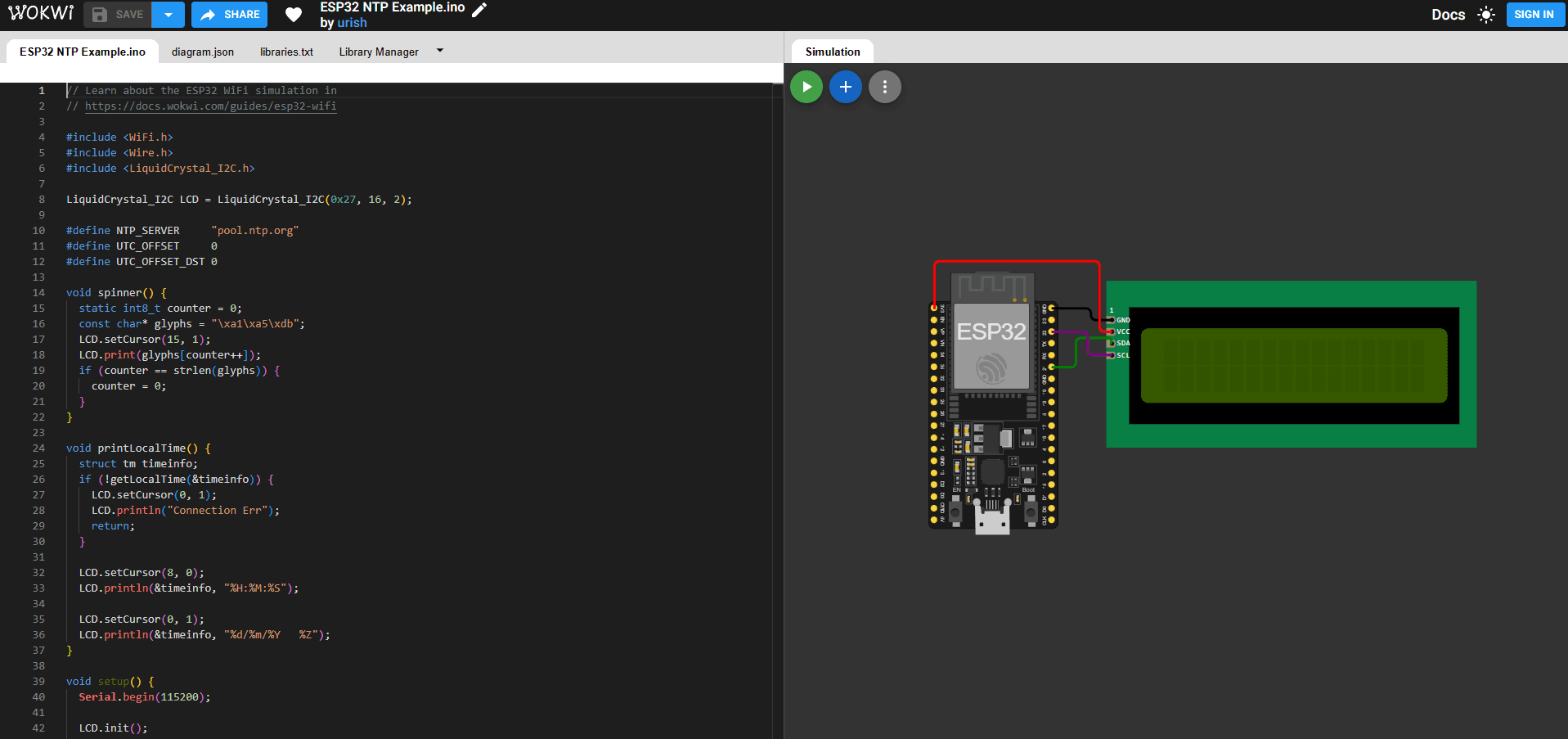Expand the file tabs dropdown caret
This screenshot has width=1568, height=739.
(440, 51)
